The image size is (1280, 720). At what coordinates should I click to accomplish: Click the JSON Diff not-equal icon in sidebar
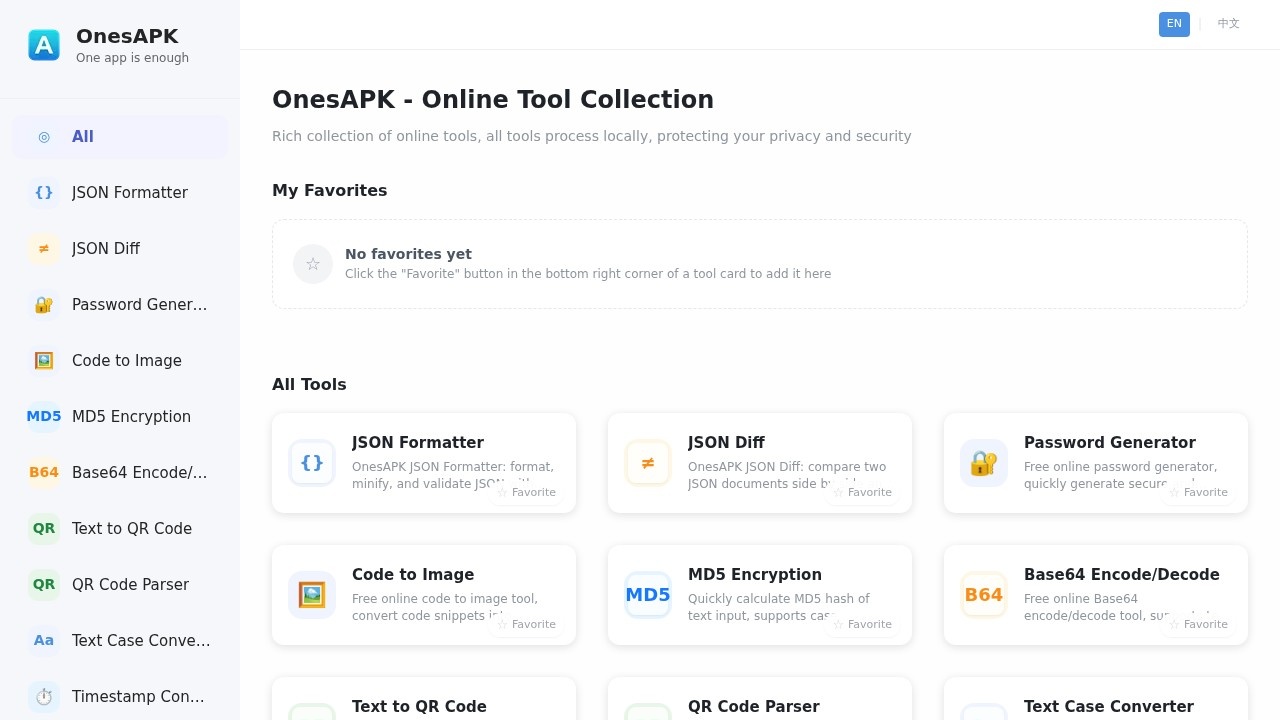44,248
